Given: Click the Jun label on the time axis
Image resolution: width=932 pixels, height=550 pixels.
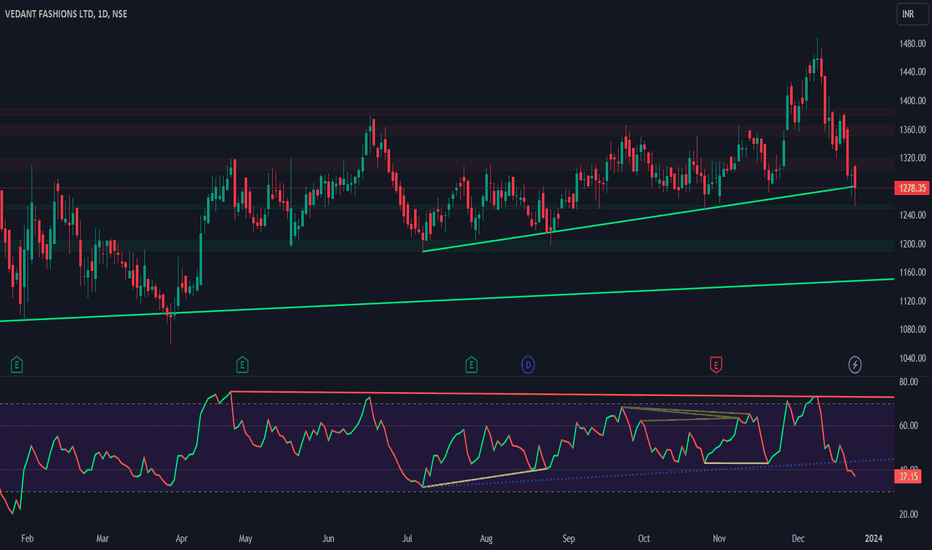Looking at the screenshot, I should (x=328, y=539).
